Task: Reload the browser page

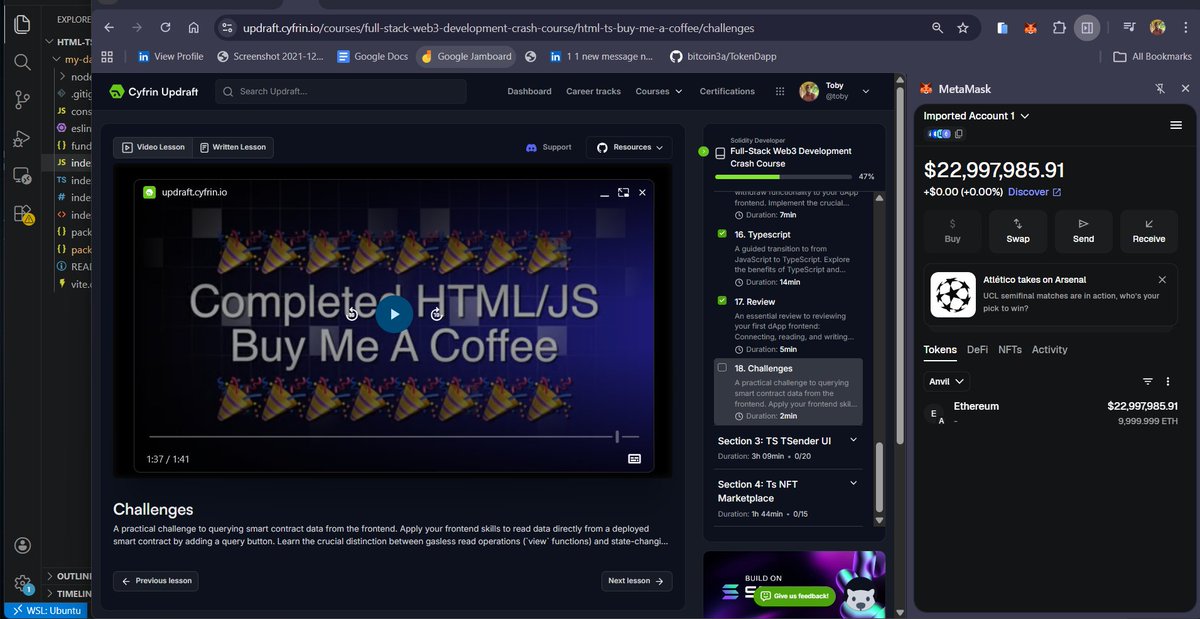Action: point(165,28)
